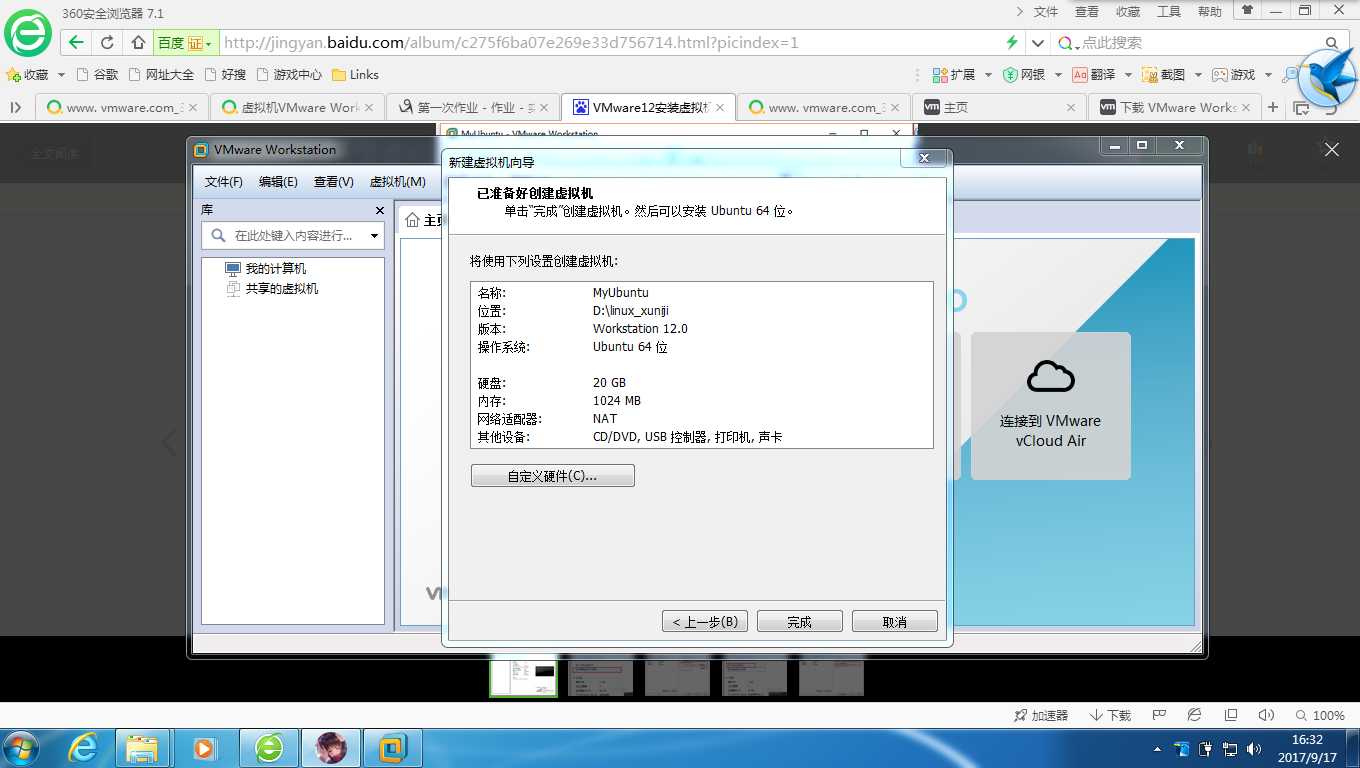Open a new tab with plus icon
This screenshot has width=1360, height=768.
[x=1273, y=107]
